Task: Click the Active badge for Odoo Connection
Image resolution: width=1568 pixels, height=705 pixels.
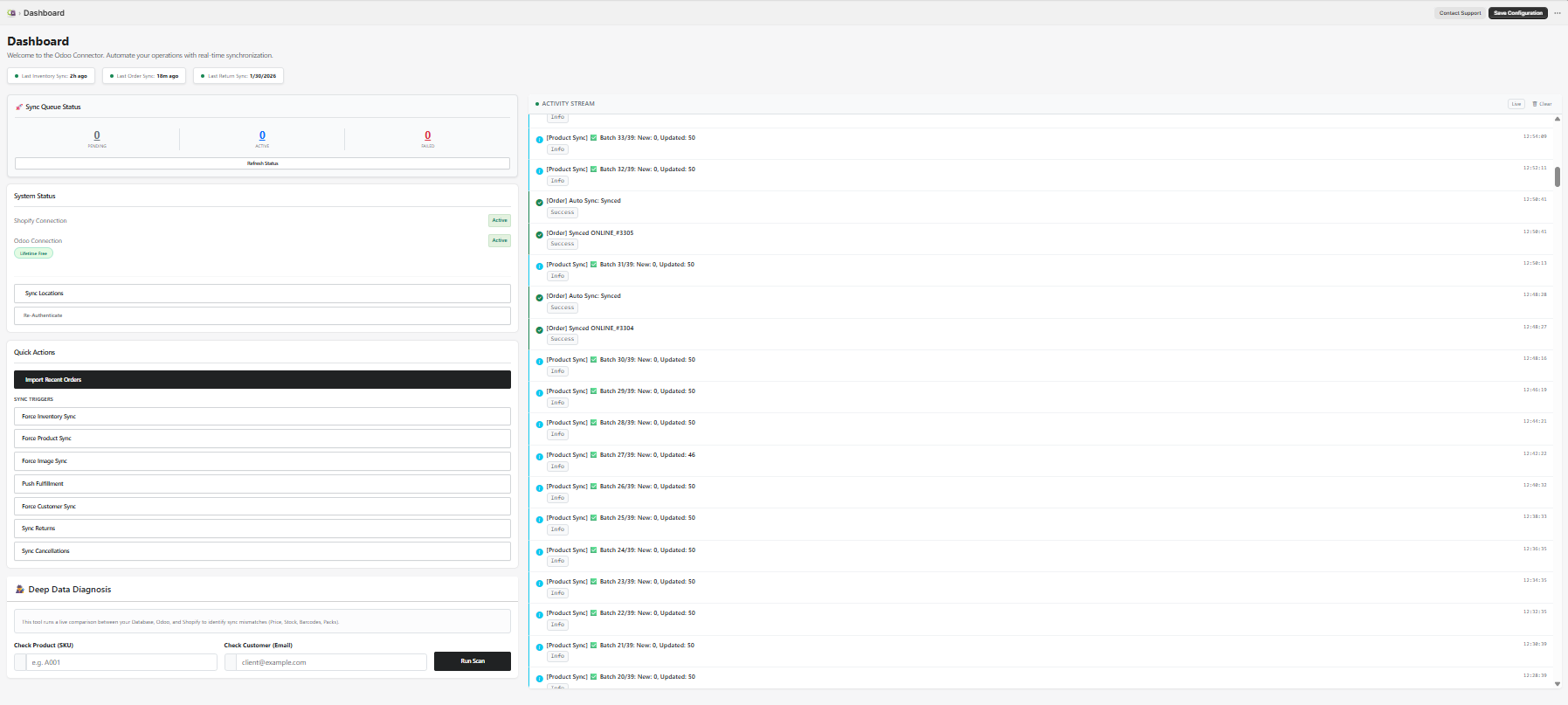Action: point(500,240)
